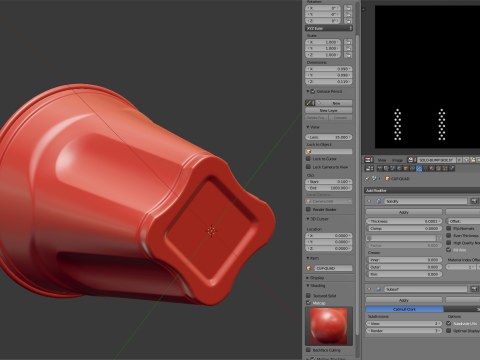480x360 pixels.
Task: Open the properties editor type selector icon
Action: tap(369, 169)
